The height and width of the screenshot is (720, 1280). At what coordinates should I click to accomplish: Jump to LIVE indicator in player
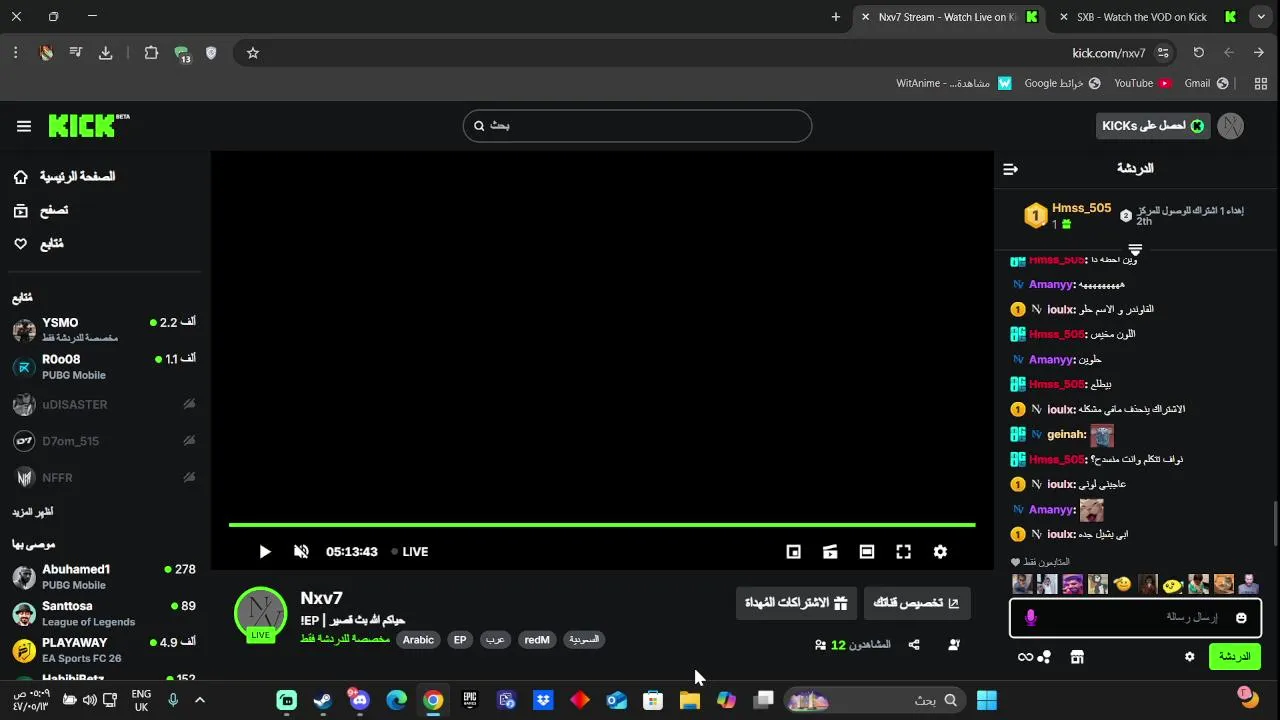410,552
